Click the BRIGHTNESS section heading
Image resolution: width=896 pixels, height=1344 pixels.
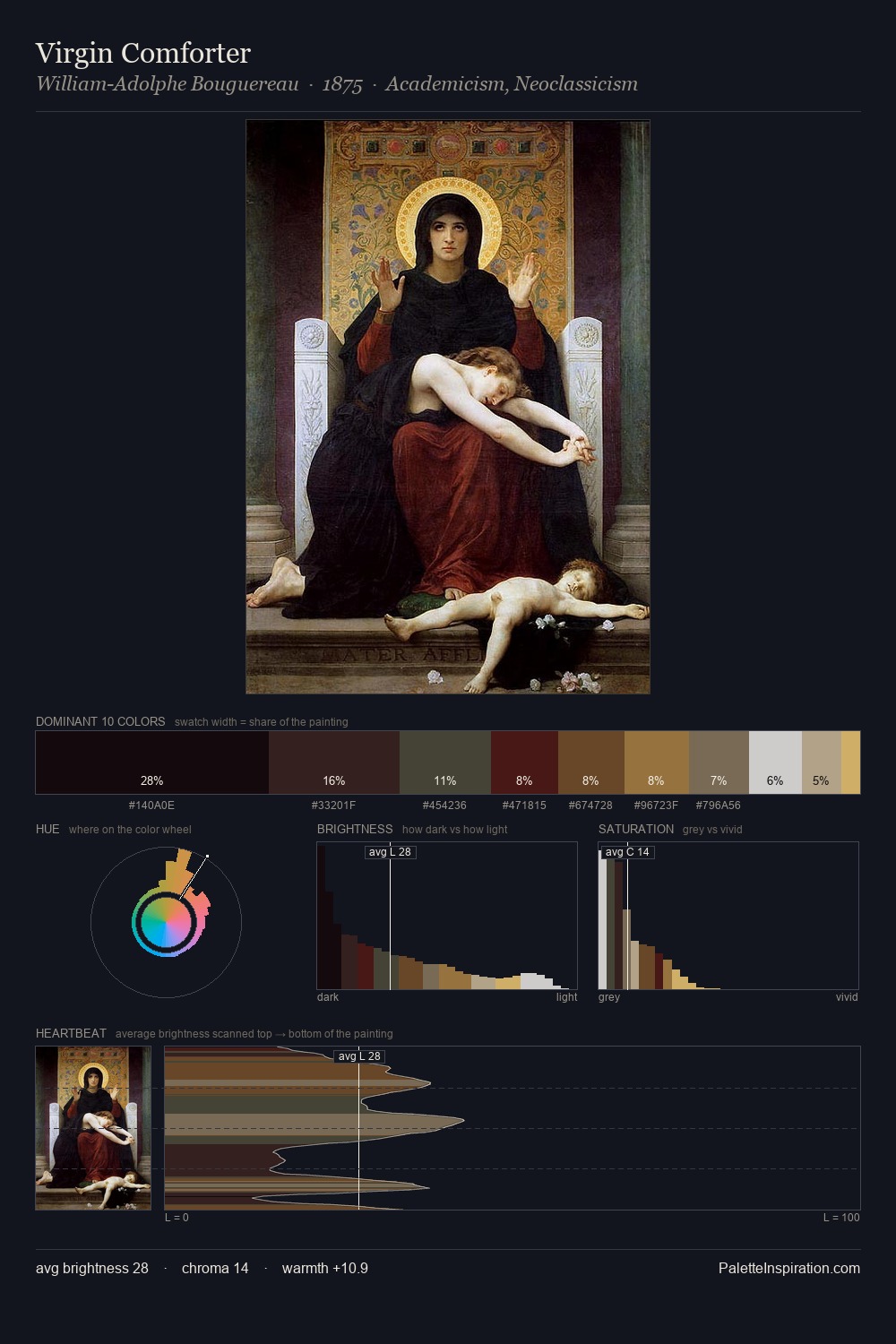(355, 829)
